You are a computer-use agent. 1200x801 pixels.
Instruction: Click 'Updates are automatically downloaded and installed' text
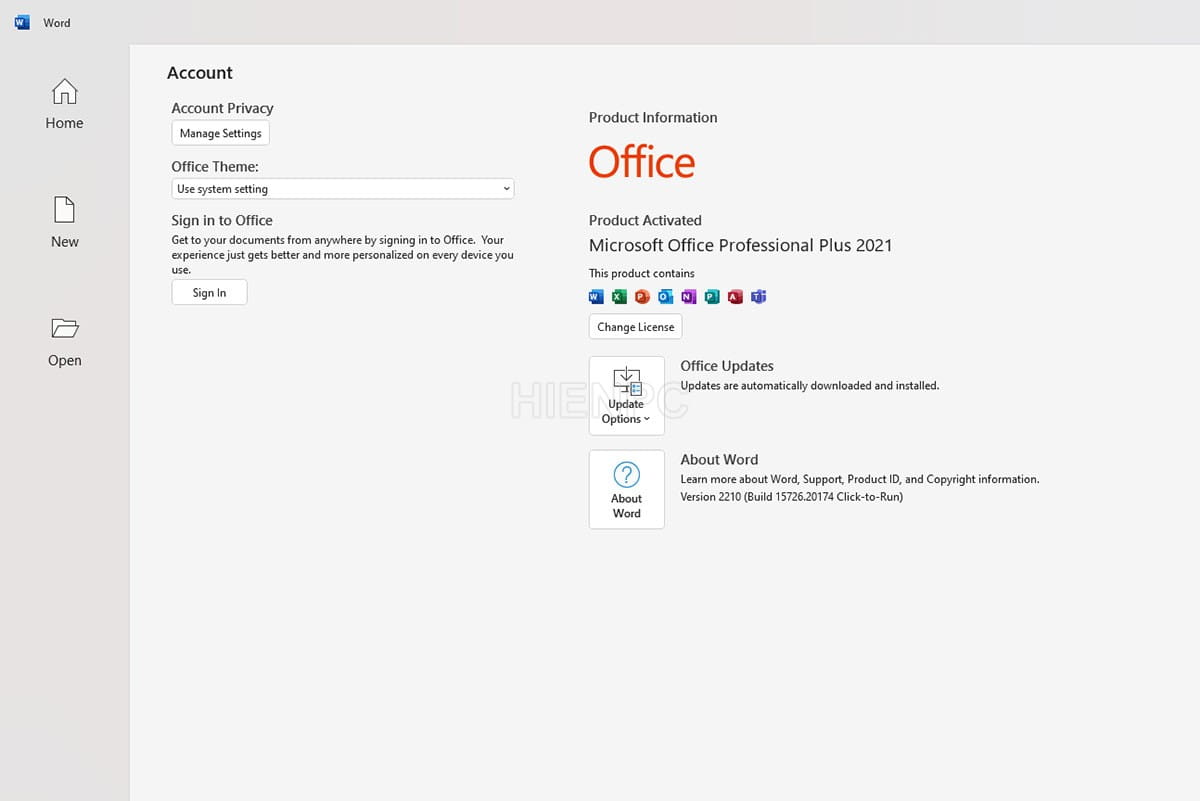click(x=810, y=385)
